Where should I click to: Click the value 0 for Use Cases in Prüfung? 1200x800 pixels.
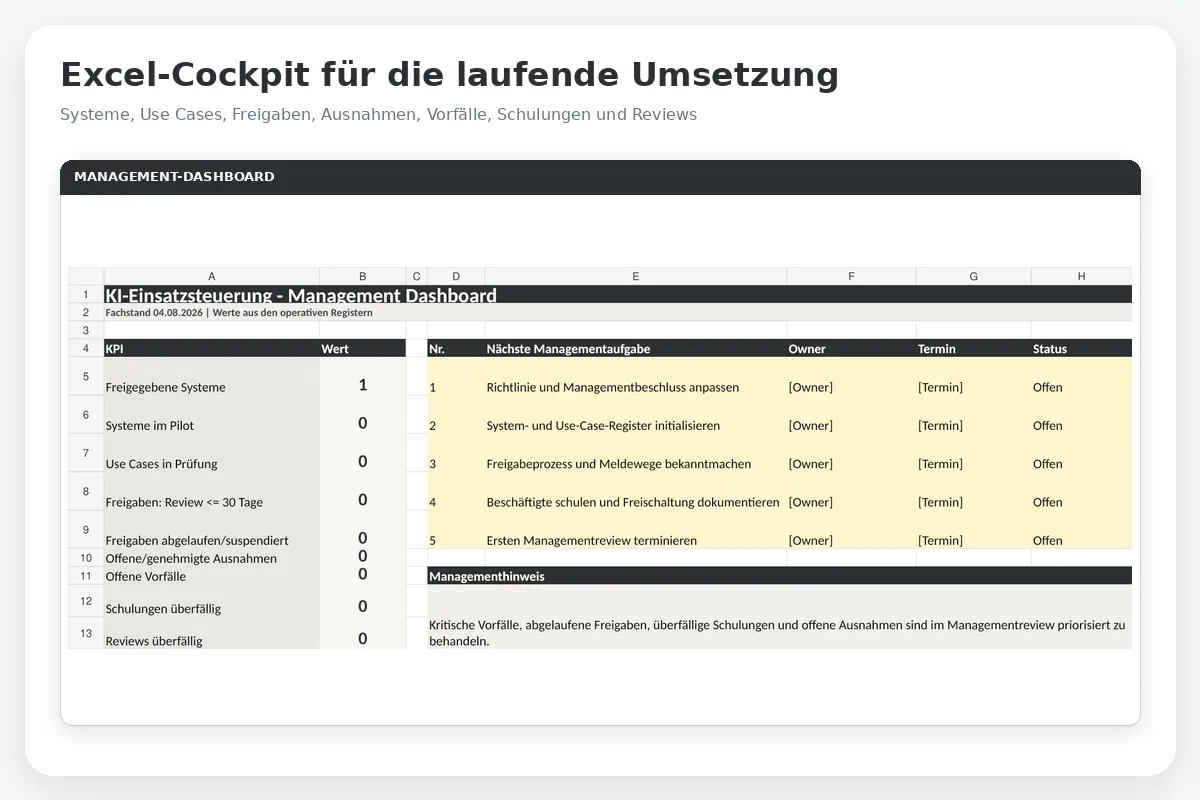tap(362, 452)
